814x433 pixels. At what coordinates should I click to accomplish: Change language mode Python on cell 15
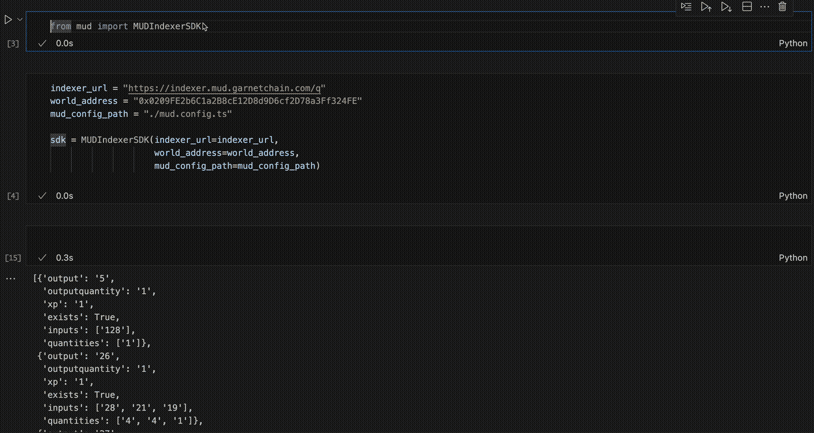click(793, 258)
